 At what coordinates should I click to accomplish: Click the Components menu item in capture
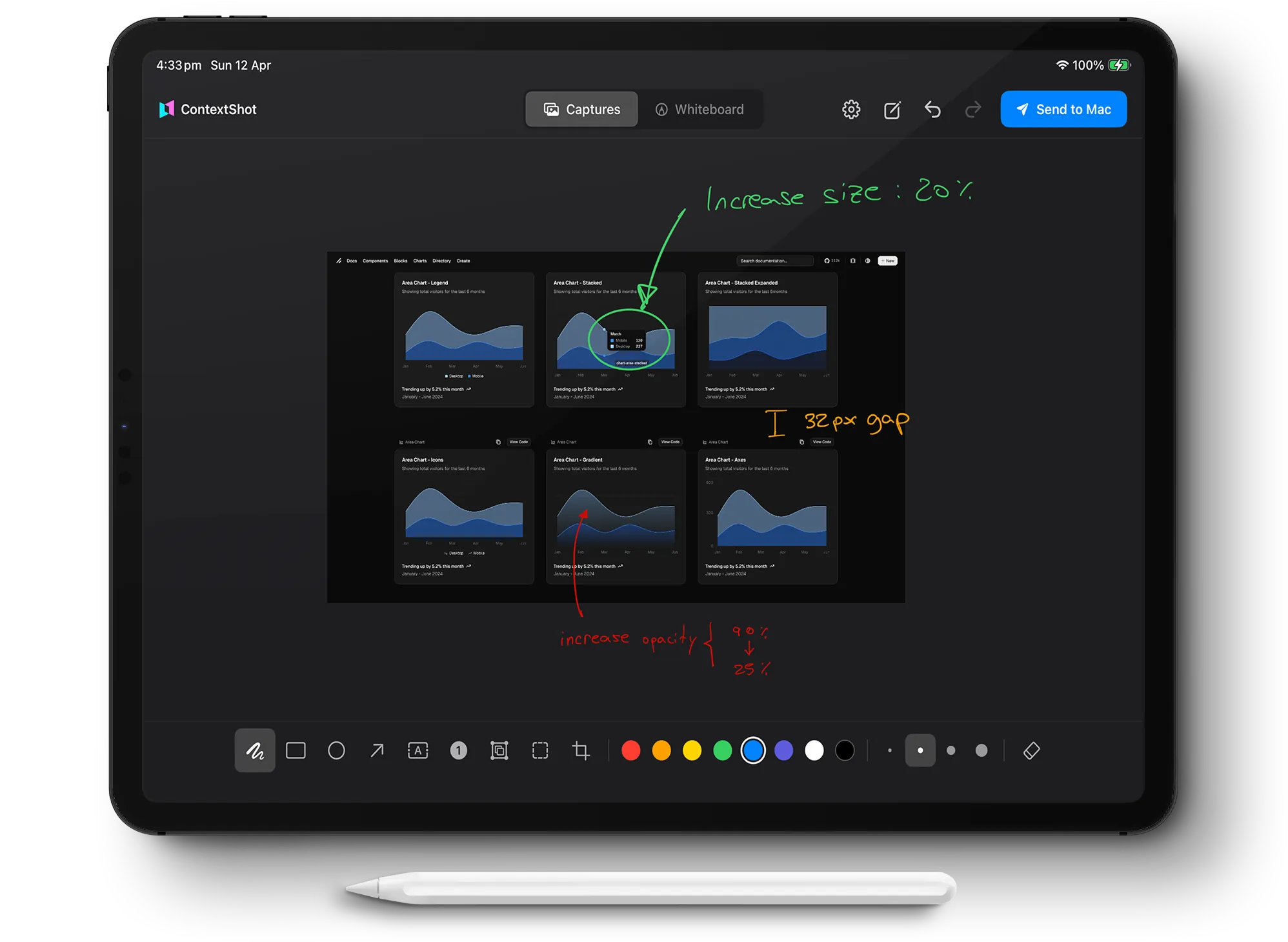[x=375, y=261]
